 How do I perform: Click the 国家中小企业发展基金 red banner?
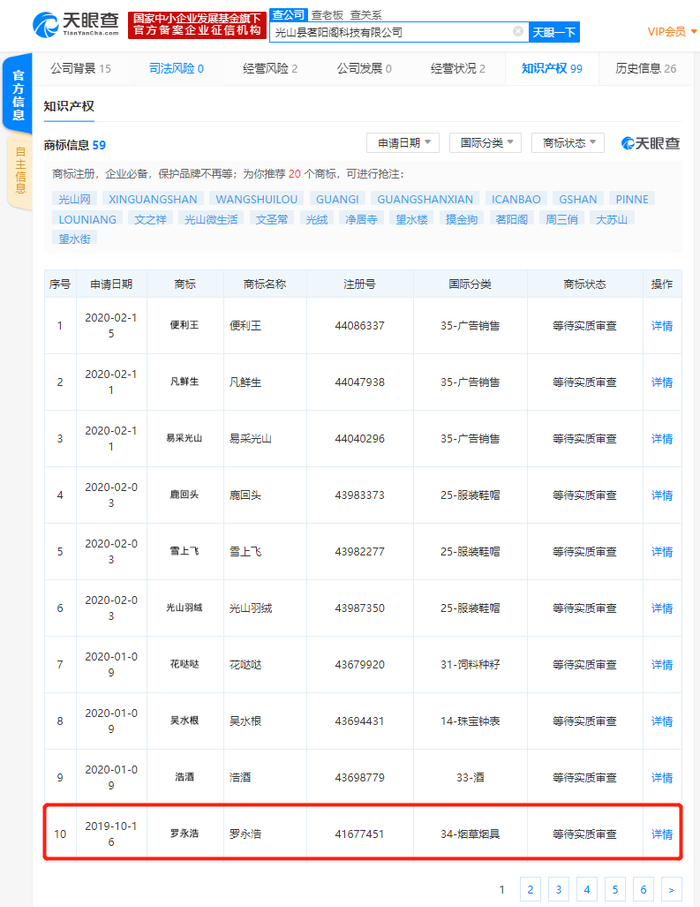197,25
